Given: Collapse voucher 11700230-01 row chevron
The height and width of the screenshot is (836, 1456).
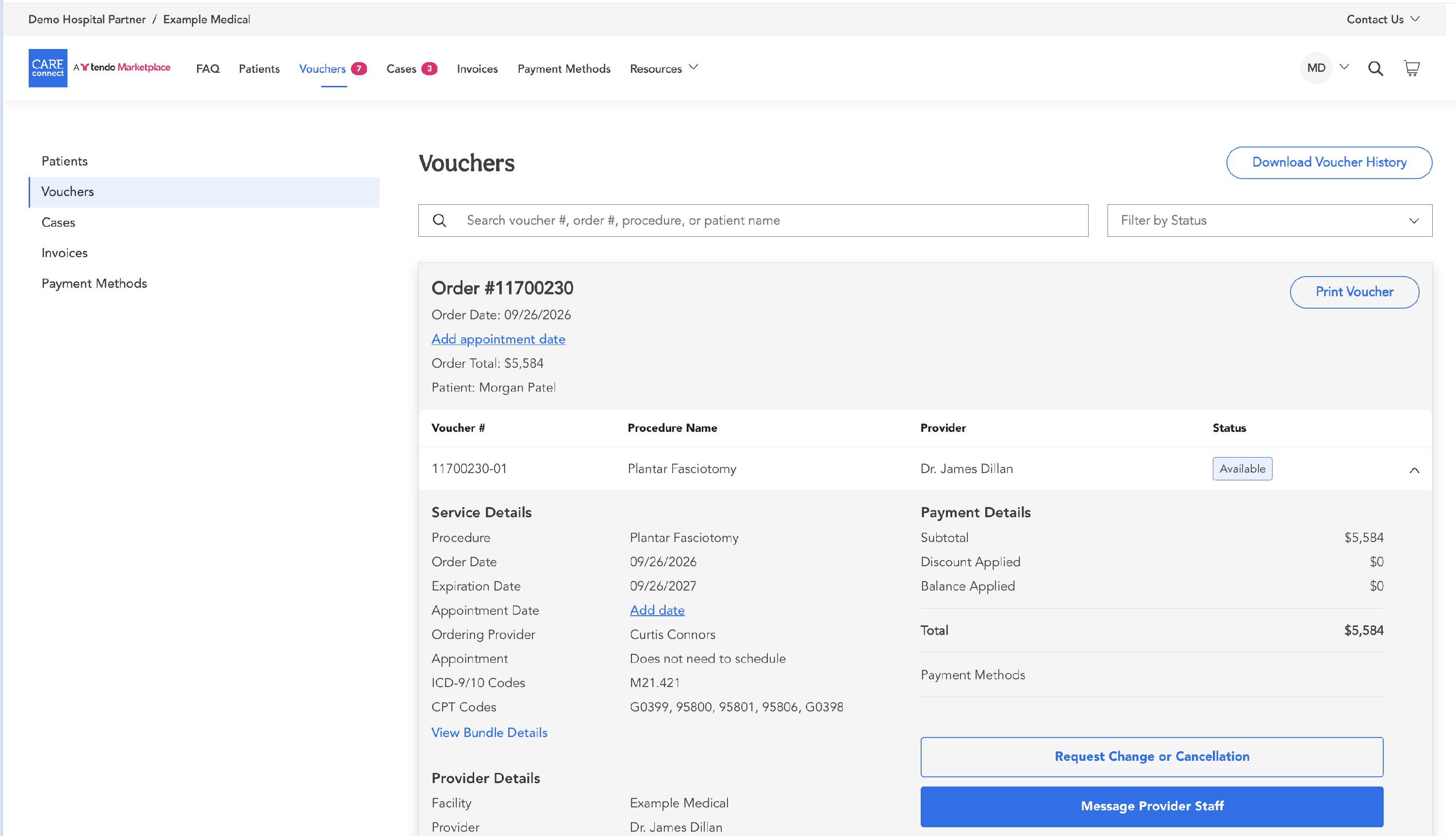Looking at the screenshot, I should 1414,470.
